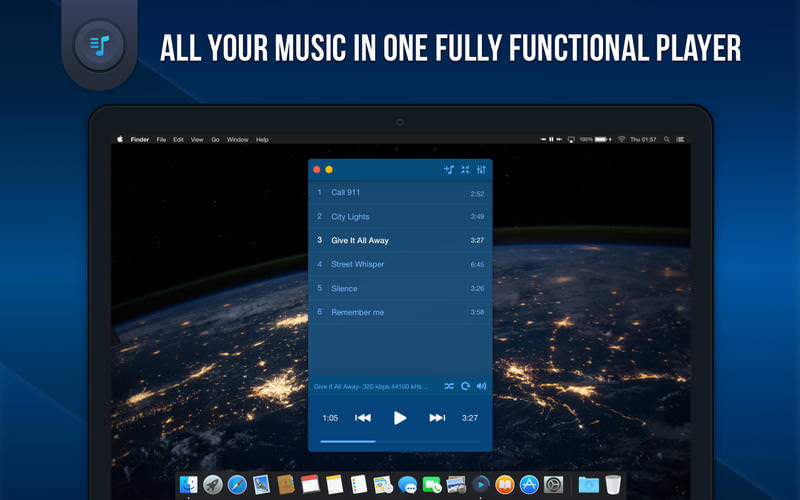The height and width of the screenshot is (500, 800).
Task: Open App Store from the dock
Action: coord(529,484)
